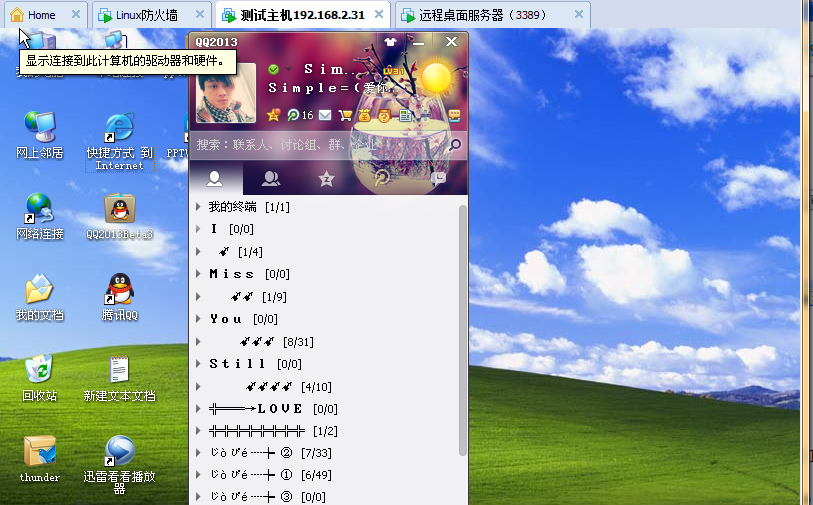Click the green online status check icon
The height and width of the screenshot is (505, 813).
[273, 69]
